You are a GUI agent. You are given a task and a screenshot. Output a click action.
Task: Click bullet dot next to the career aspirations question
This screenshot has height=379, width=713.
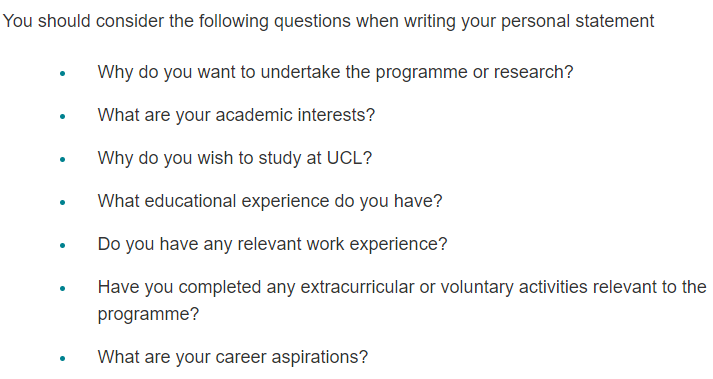click(x=63, y=359)
